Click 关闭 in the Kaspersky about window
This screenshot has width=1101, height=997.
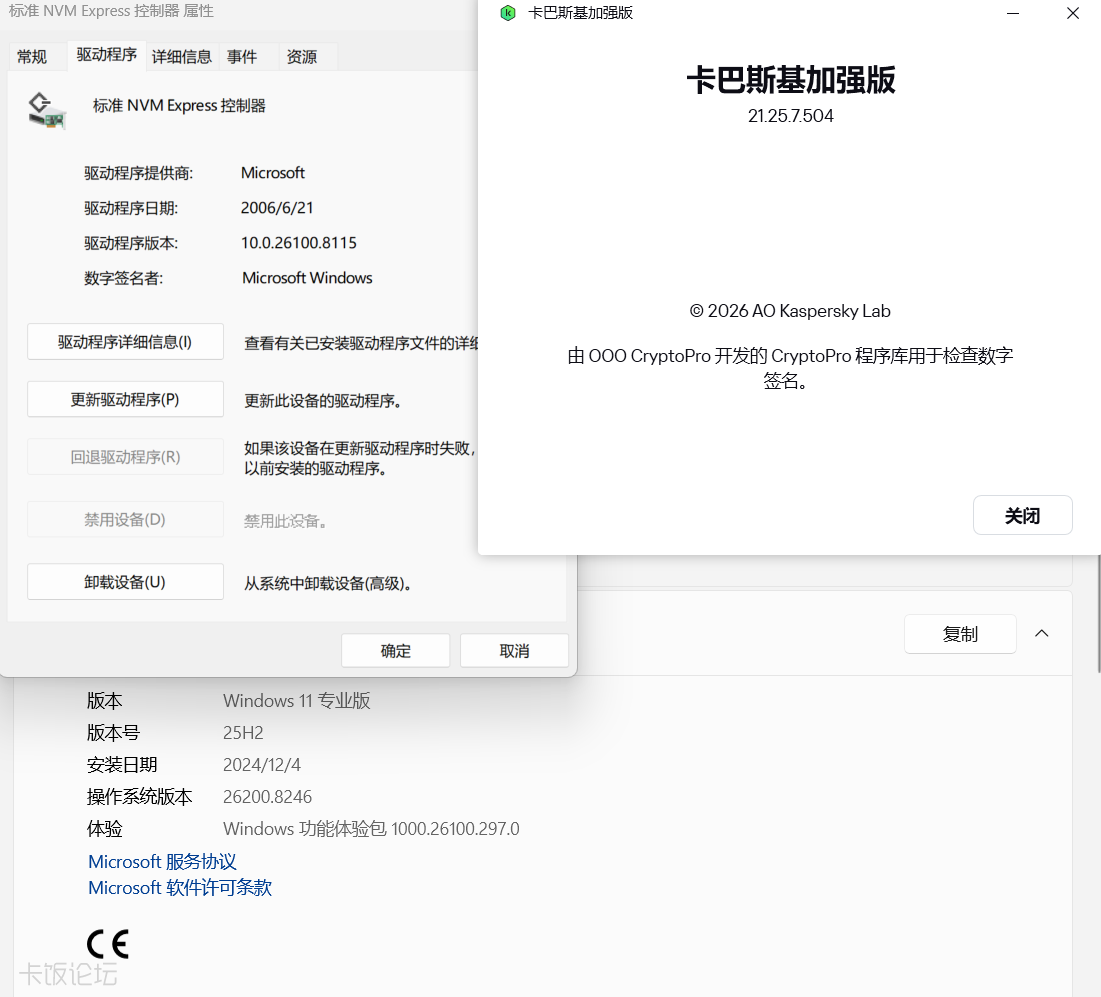point(1022,515)
